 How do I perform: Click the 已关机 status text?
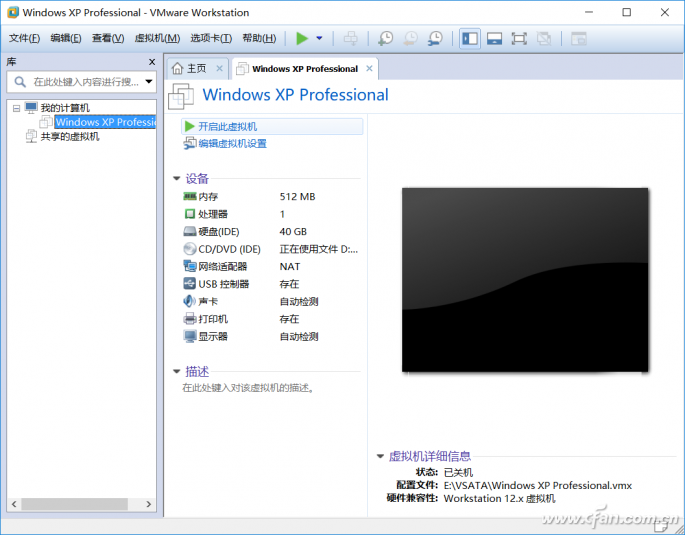point(458,472)
